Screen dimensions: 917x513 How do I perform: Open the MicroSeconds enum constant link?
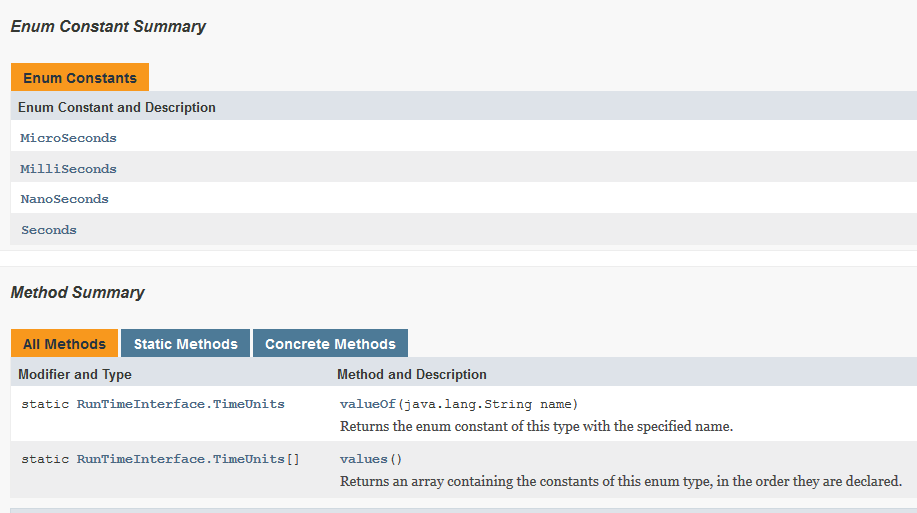[68, 138]
